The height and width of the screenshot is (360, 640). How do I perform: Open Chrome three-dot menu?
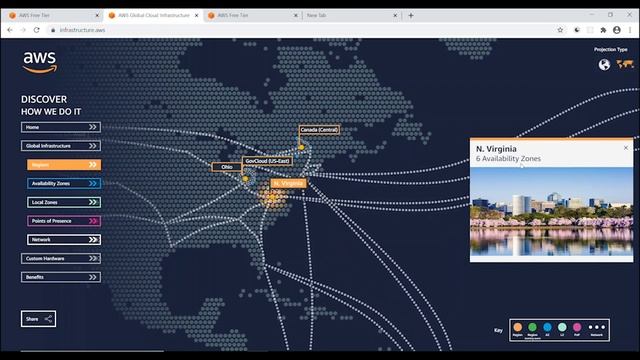630,30
